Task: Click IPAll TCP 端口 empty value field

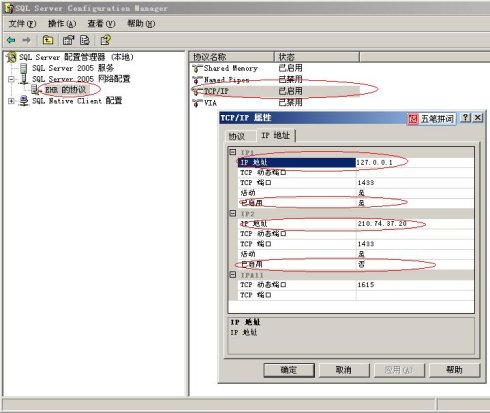Action: pyautogui.click(x=415, y=295)
